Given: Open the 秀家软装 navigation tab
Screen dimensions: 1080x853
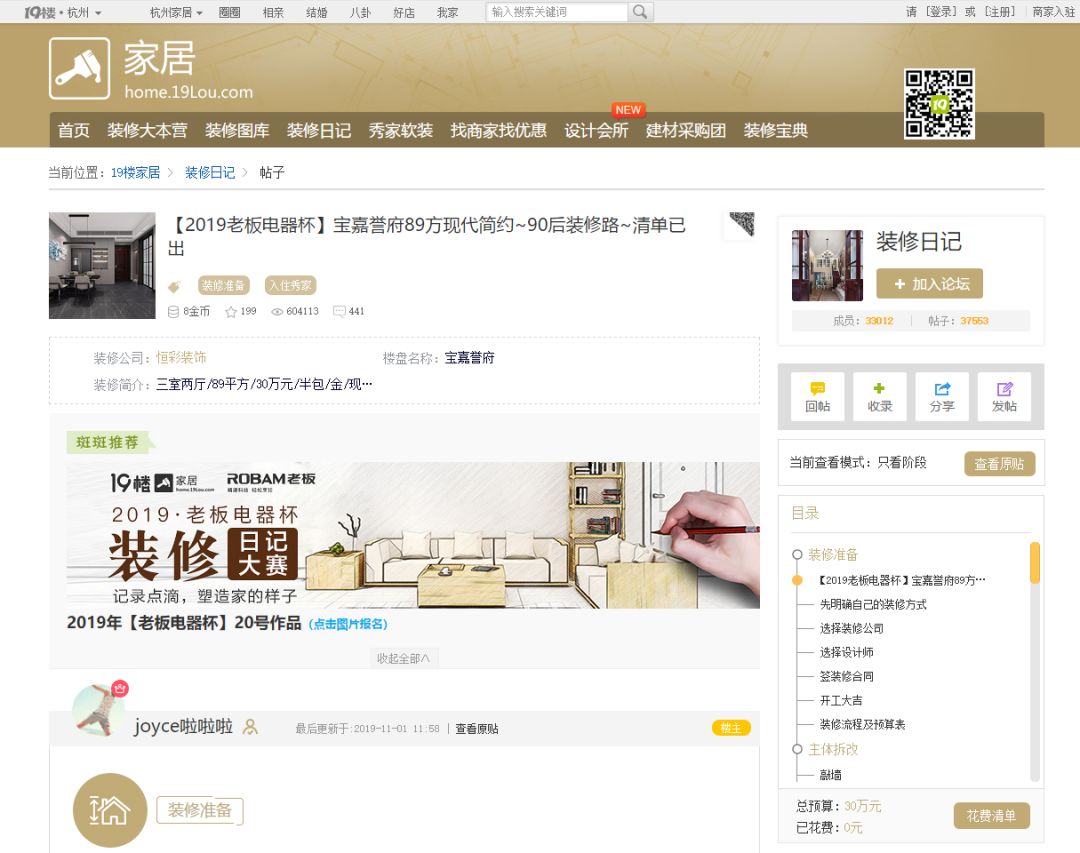Looking at the screenshot, I should point(400,130).
